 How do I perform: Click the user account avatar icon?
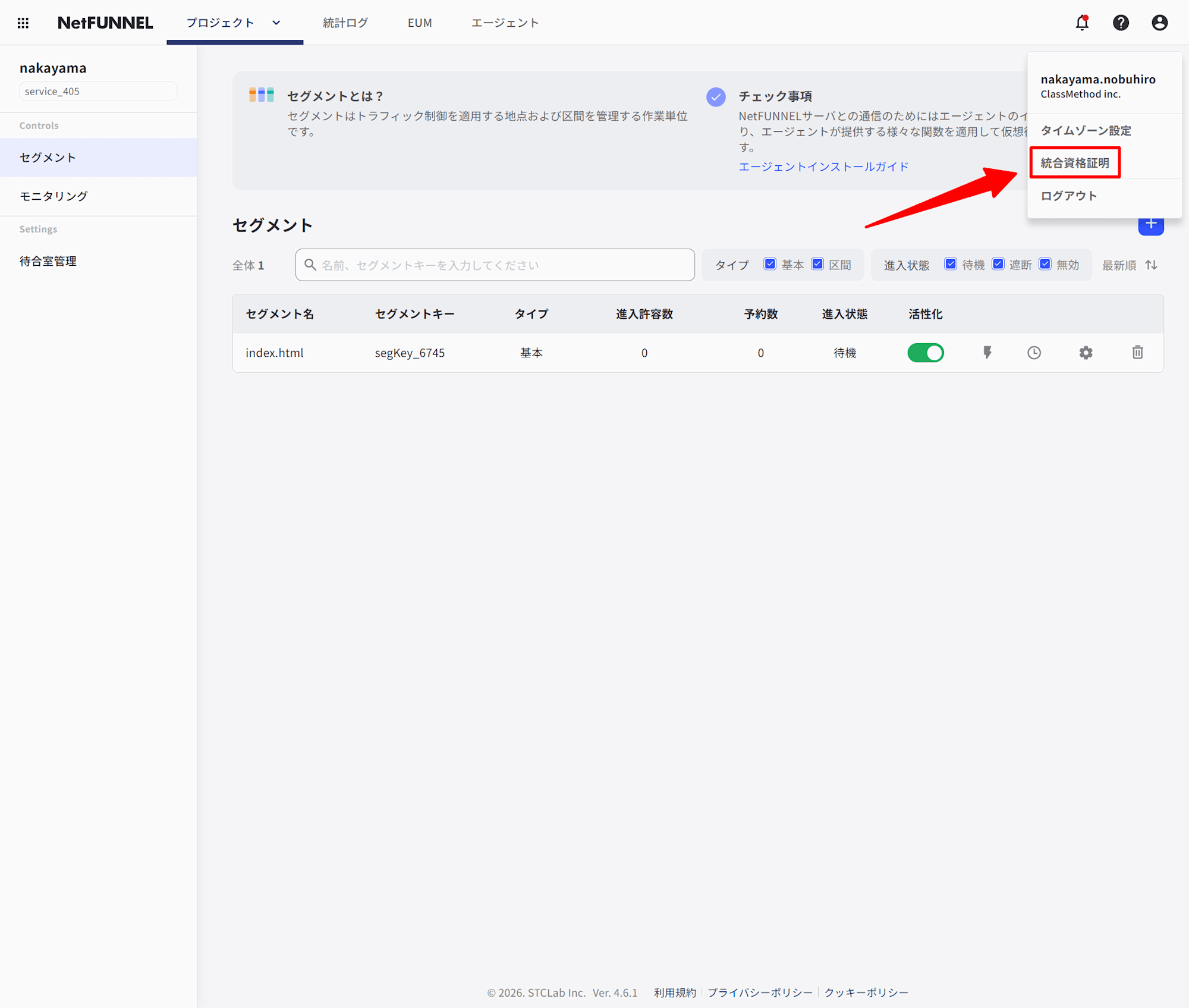(x=1159, y=23)
